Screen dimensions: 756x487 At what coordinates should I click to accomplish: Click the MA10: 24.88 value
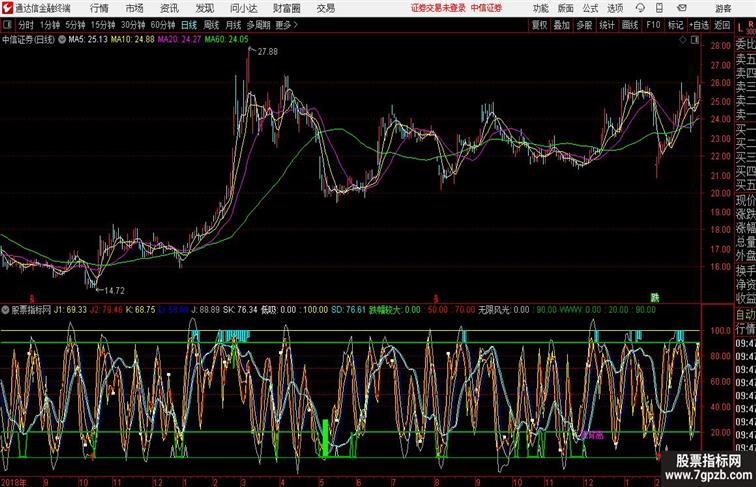pyautogui.click(x=133, y=40)
